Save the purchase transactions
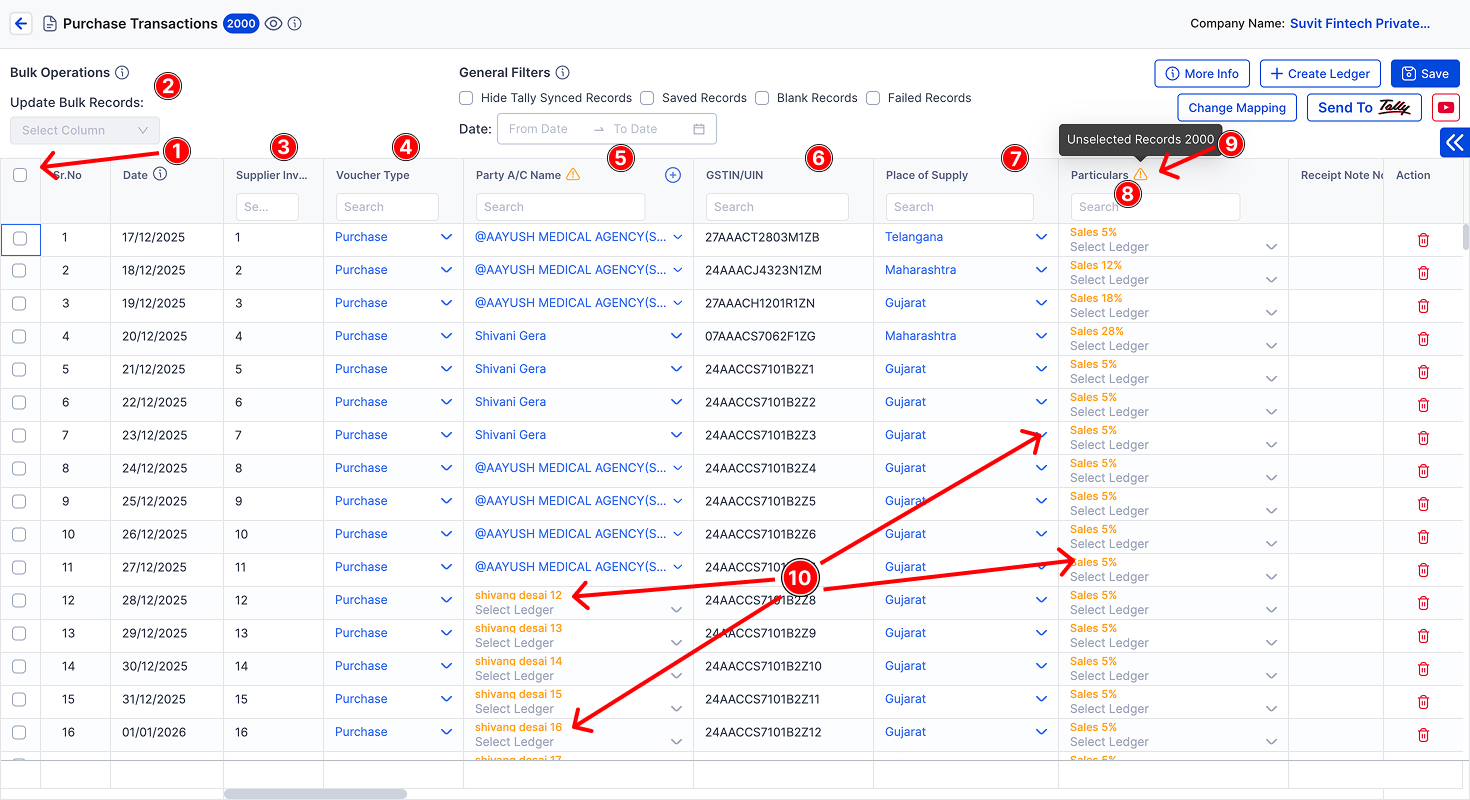This screenshot has height=800, width=1470. coord(1425,73)
